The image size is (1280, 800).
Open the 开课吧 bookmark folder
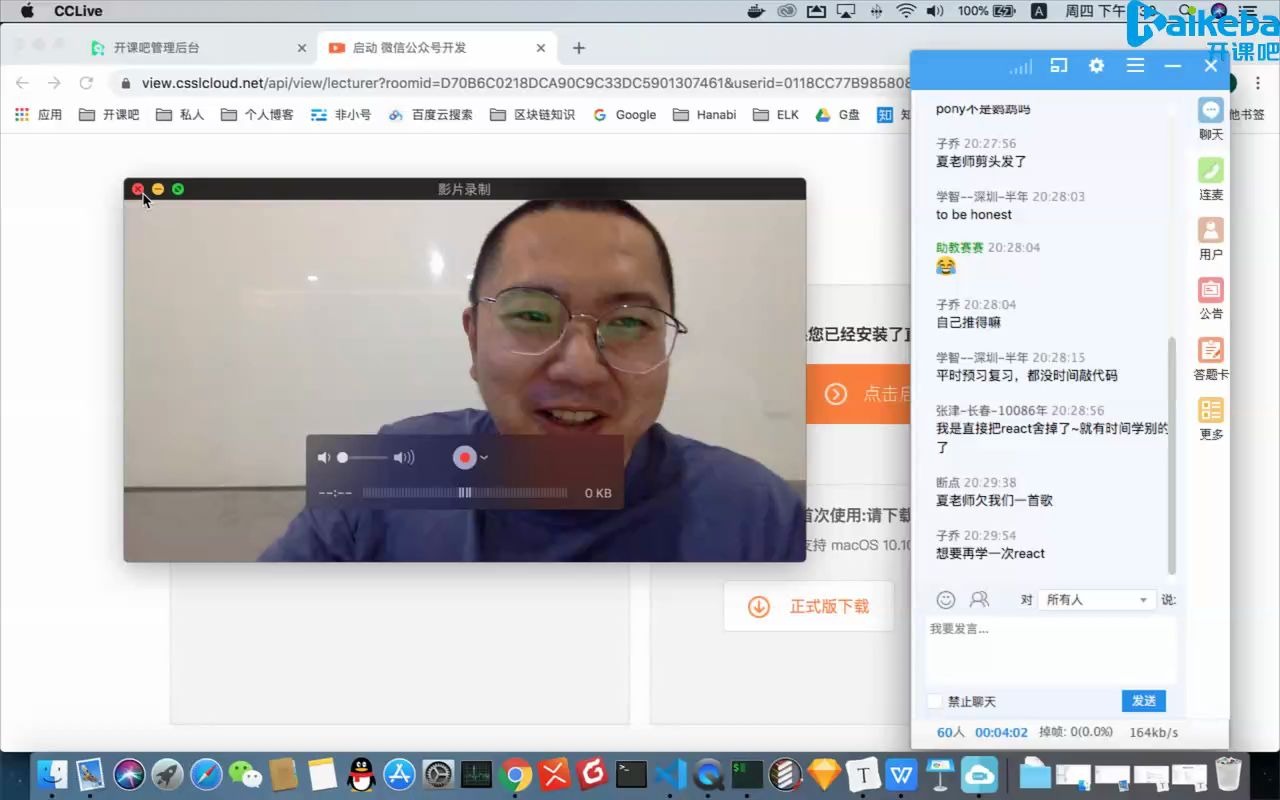[x=109, y=115]
